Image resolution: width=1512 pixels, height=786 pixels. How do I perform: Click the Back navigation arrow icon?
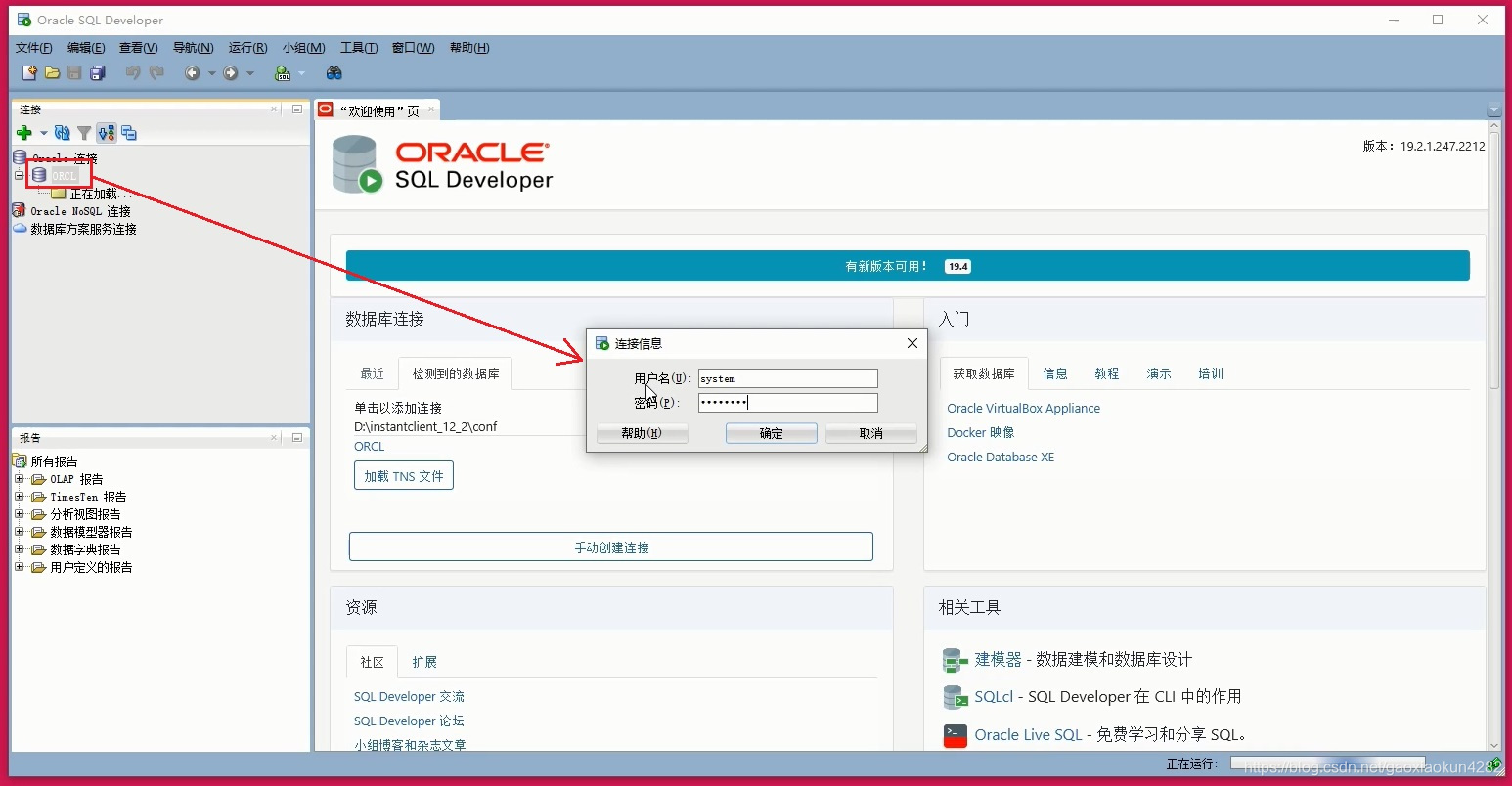point(193,73)
